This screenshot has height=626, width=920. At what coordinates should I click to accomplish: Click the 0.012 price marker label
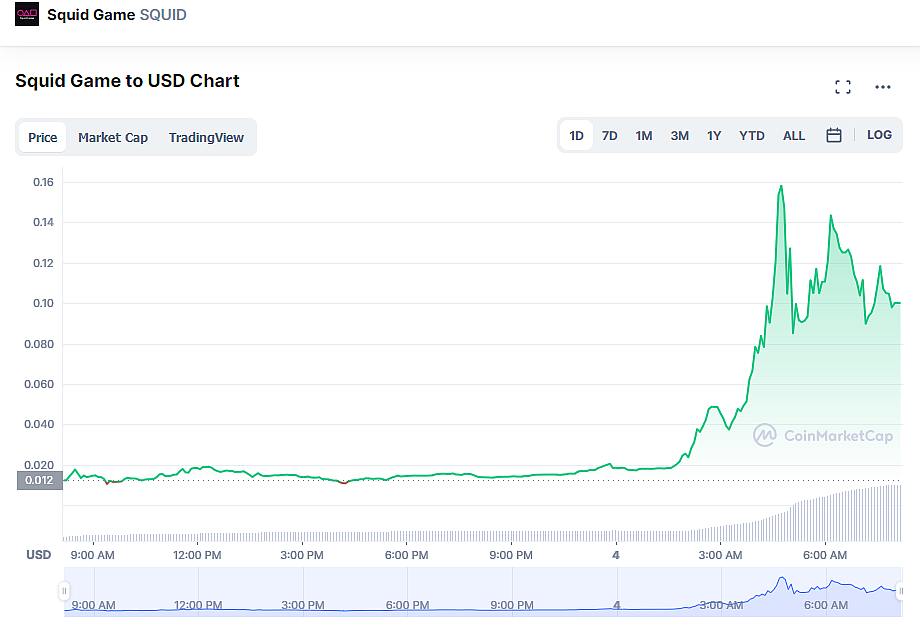point(39,480)
